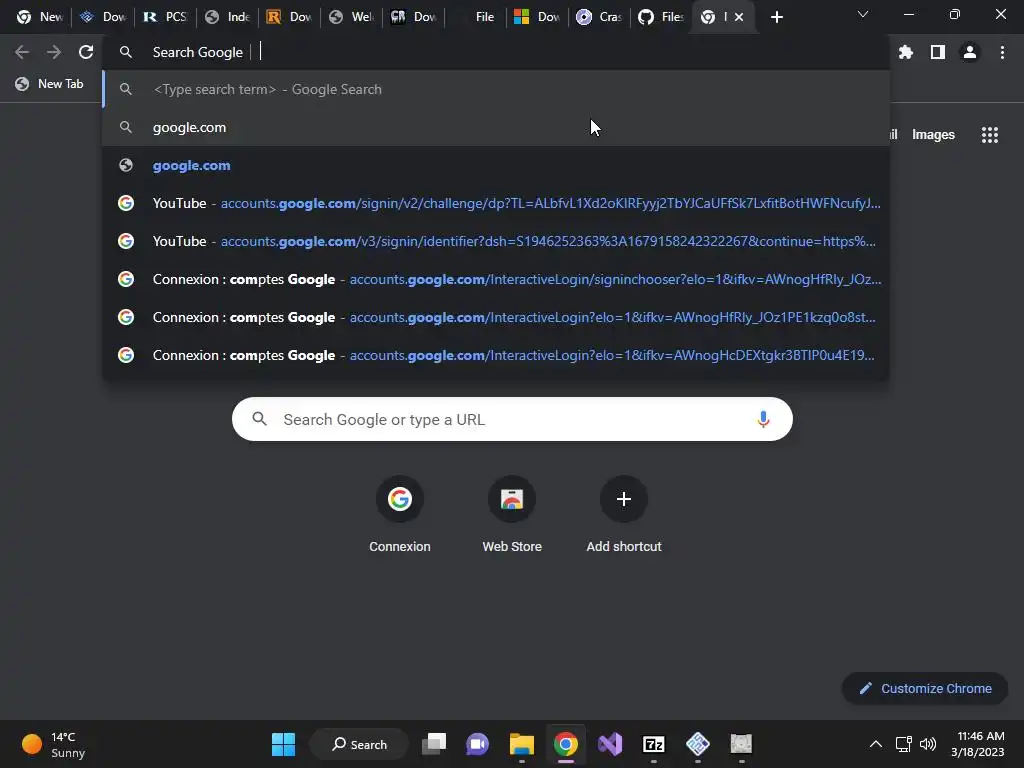Switch to the Index tab

(x=227, y=17)
